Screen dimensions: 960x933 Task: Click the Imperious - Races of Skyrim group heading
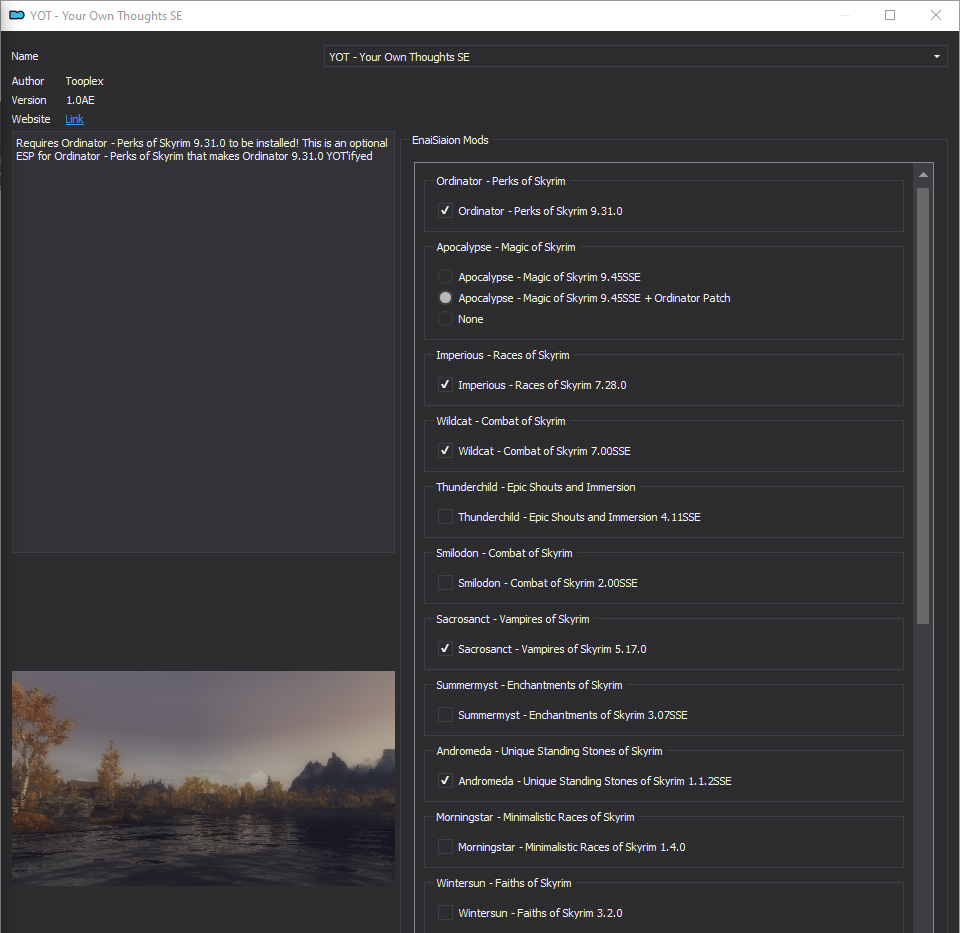pos(503,355)
